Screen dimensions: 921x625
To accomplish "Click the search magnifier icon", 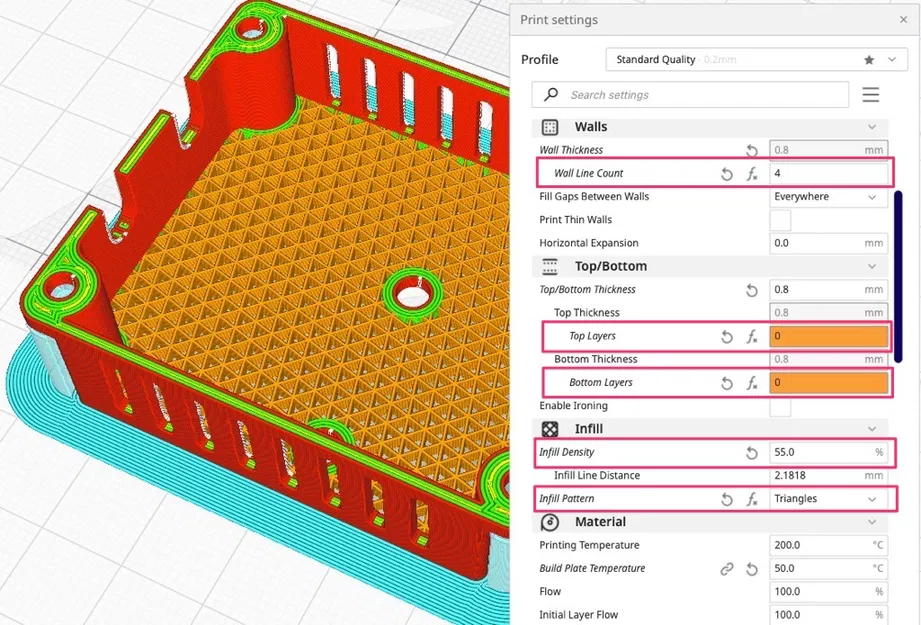I will tap(551, 94).
